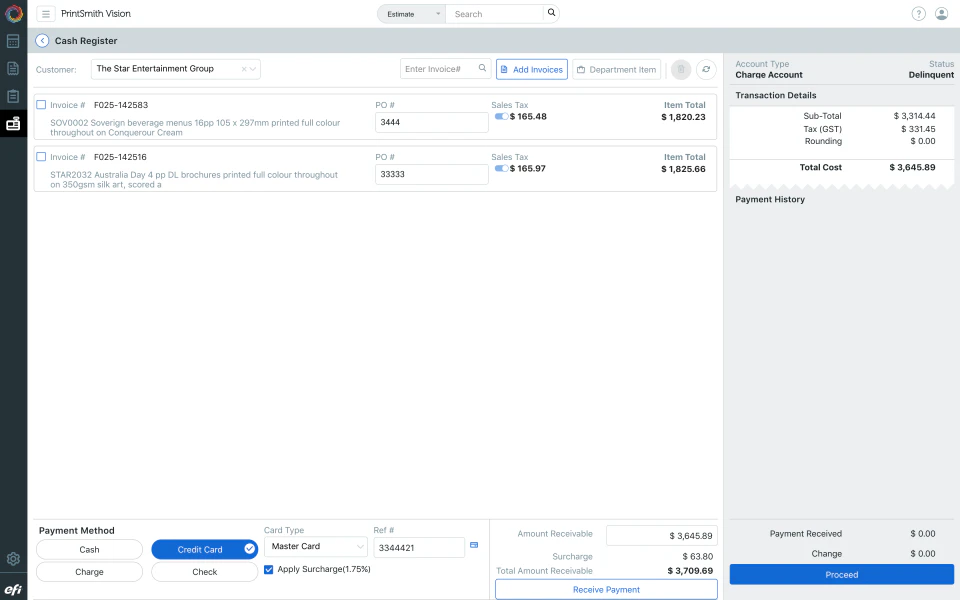Open the Cash Register sidebar icon
The width and height of the screenshot is (960, 600).
(x=13, y=123)
